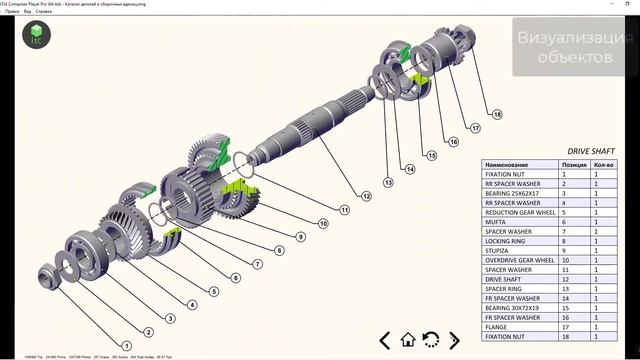
Task: Select callout balloon number 13
Action: coord(388,182)
